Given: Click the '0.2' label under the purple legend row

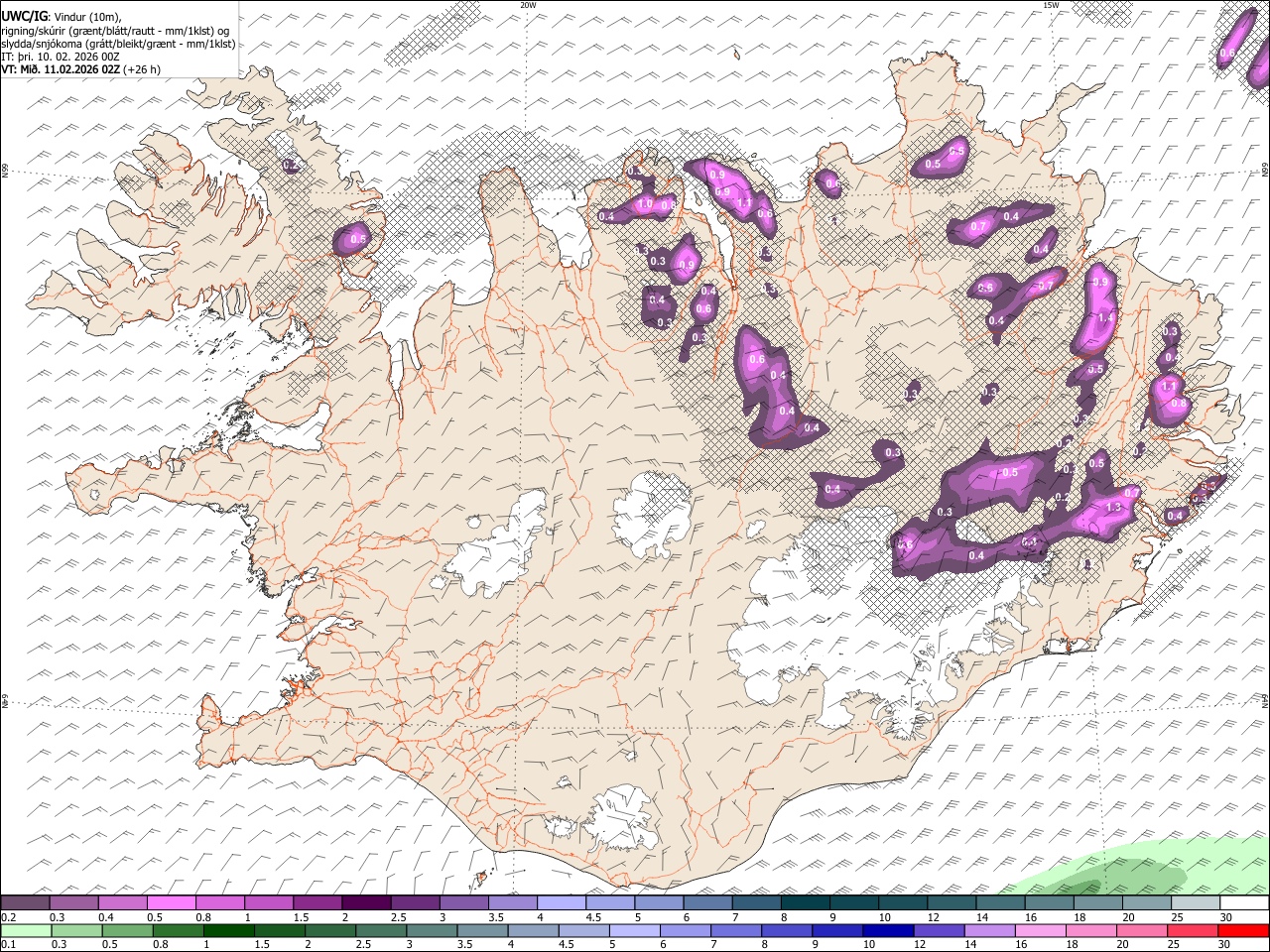Looking at the screenshot, I should (x=8, y=917).
